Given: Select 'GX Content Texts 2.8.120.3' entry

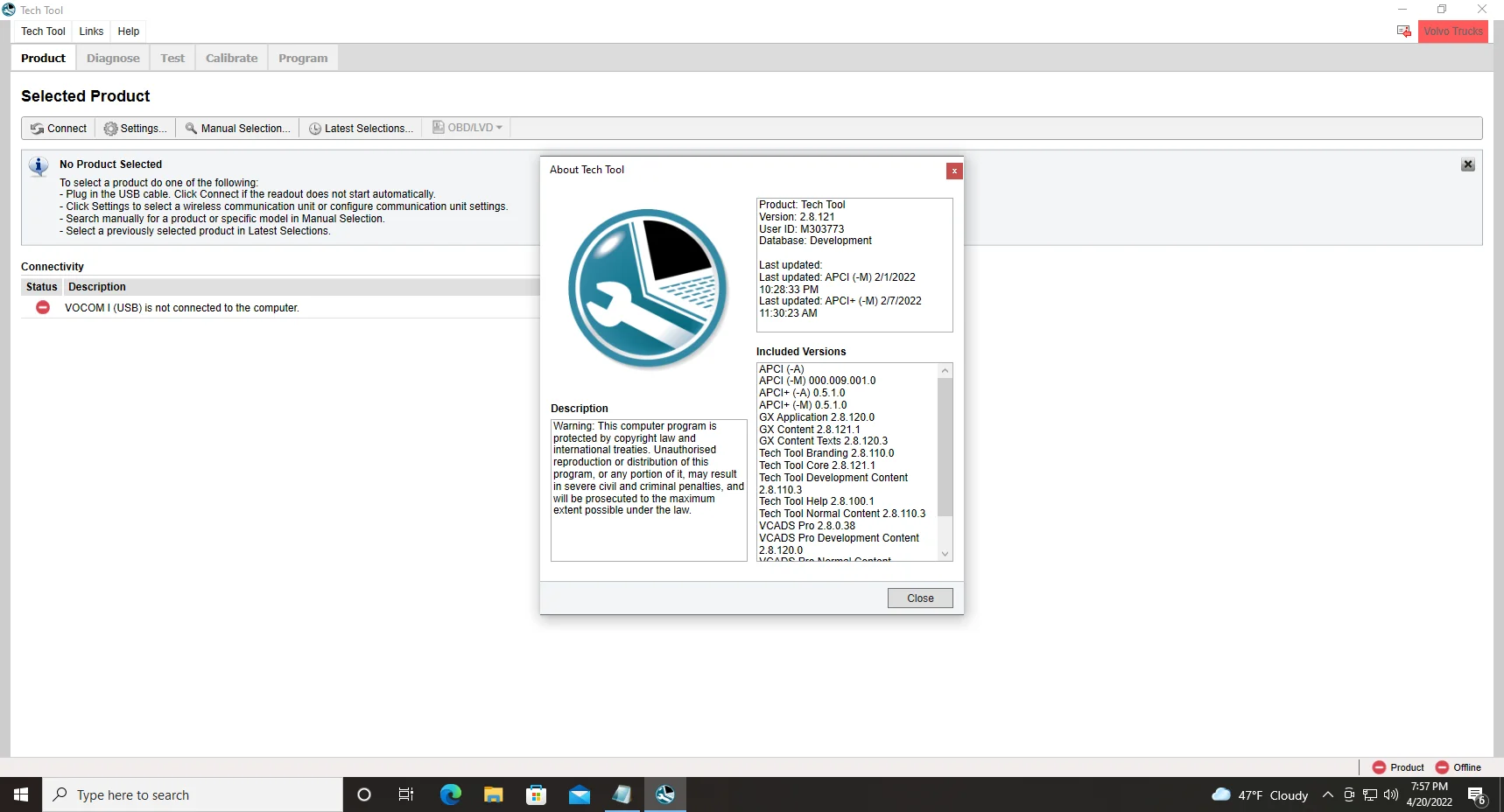Looking at the screenshot, I should tap(823, 441).
